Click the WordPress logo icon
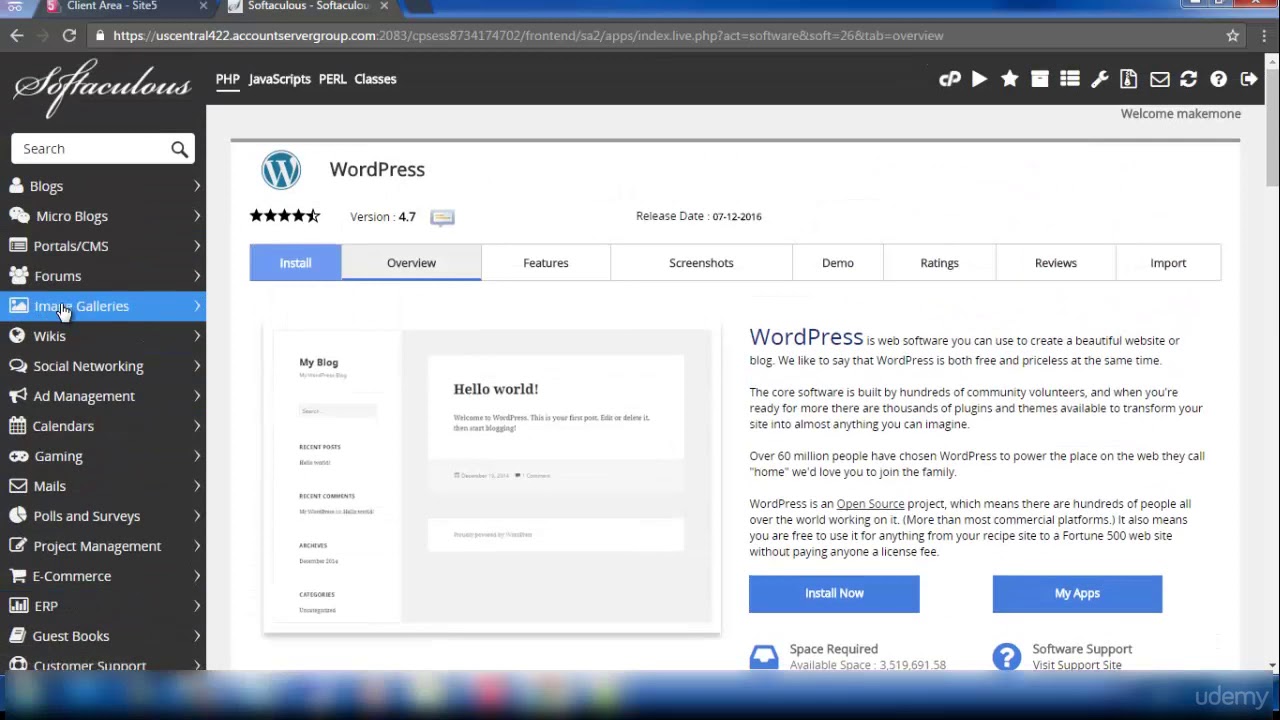1280x720 pixels. (281, 170)
